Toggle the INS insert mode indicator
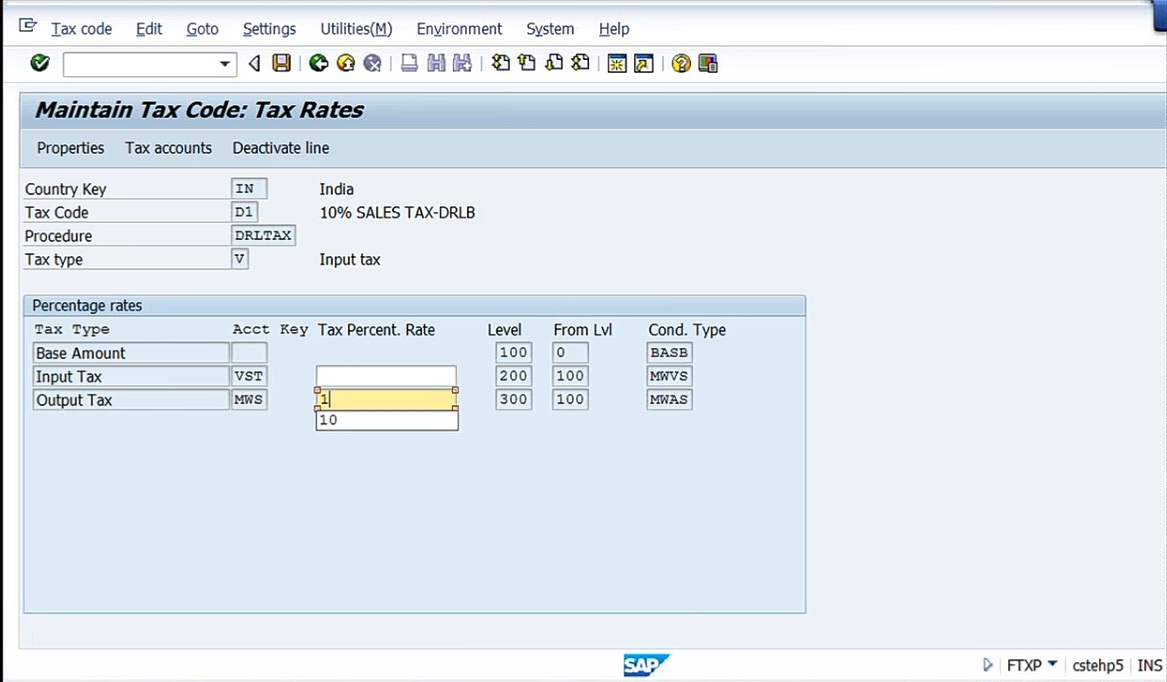1167x682 pixels. tap(1150, 665)
